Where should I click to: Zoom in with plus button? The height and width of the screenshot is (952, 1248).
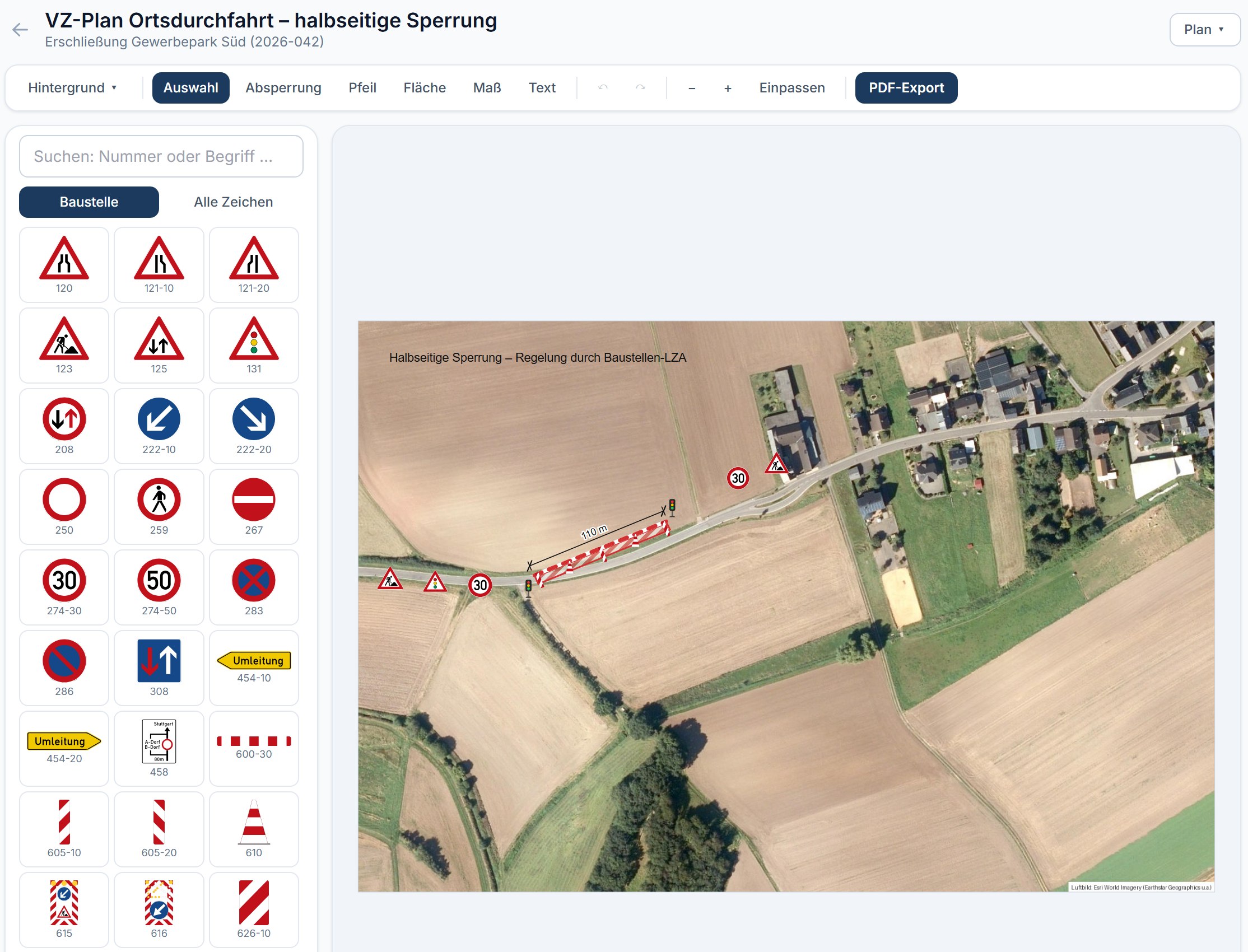tap(728, 88)
